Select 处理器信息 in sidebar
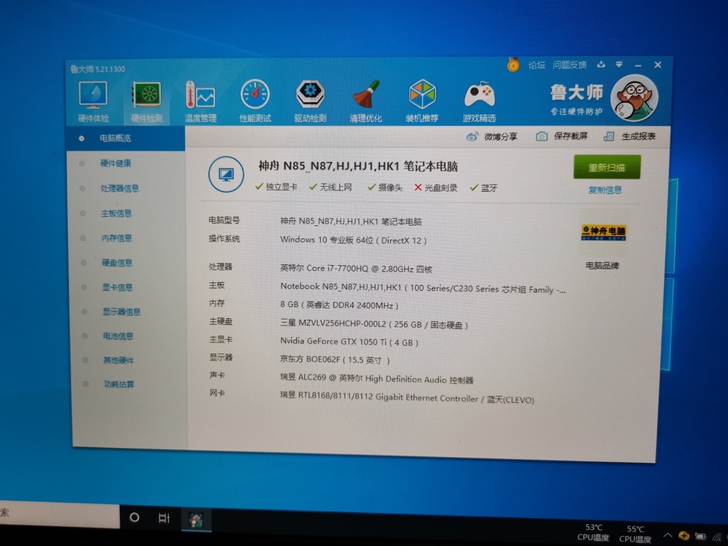 (x=120, y=188)
